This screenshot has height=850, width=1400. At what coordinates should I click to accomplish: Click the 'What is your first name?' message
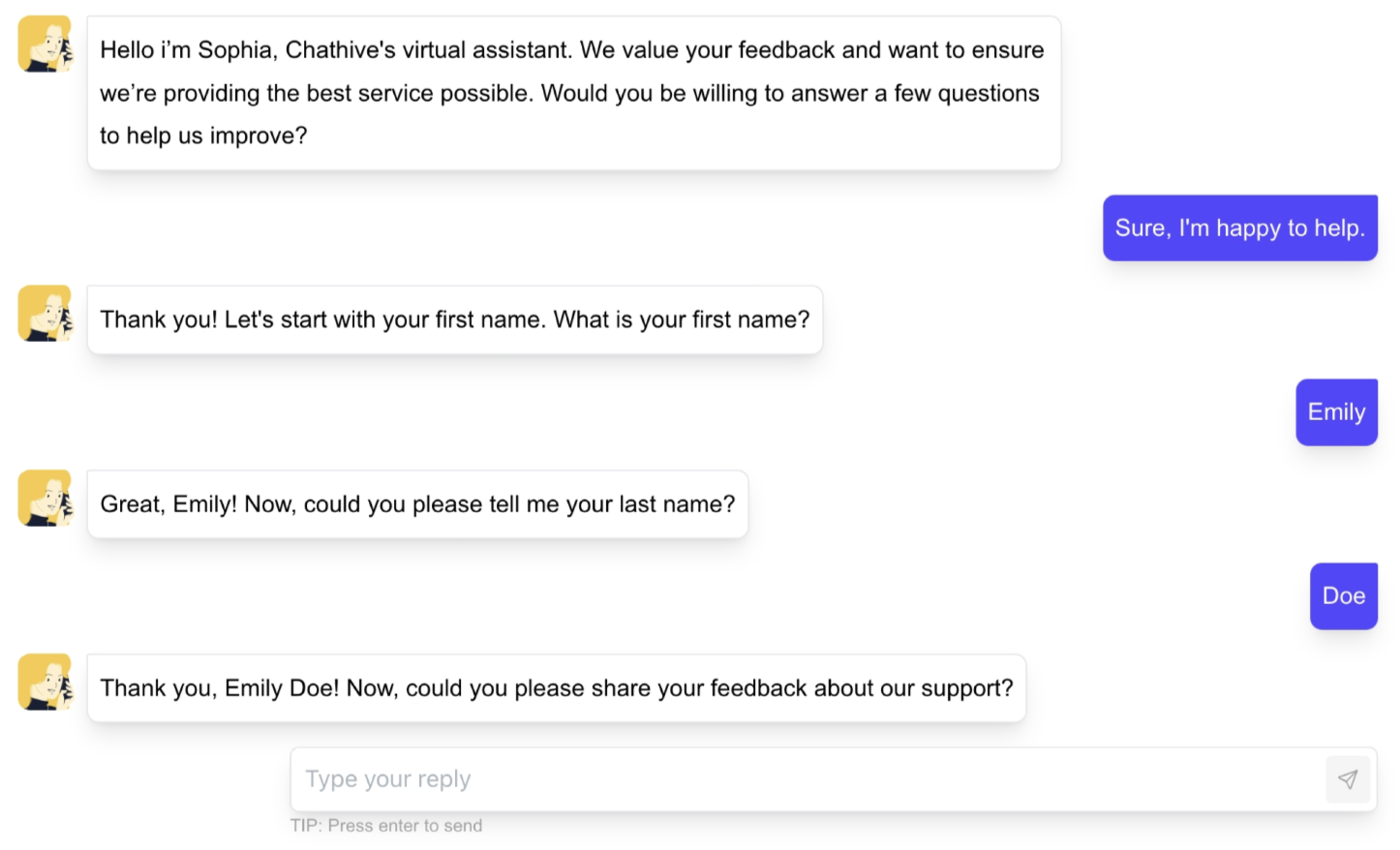[455, 319]
